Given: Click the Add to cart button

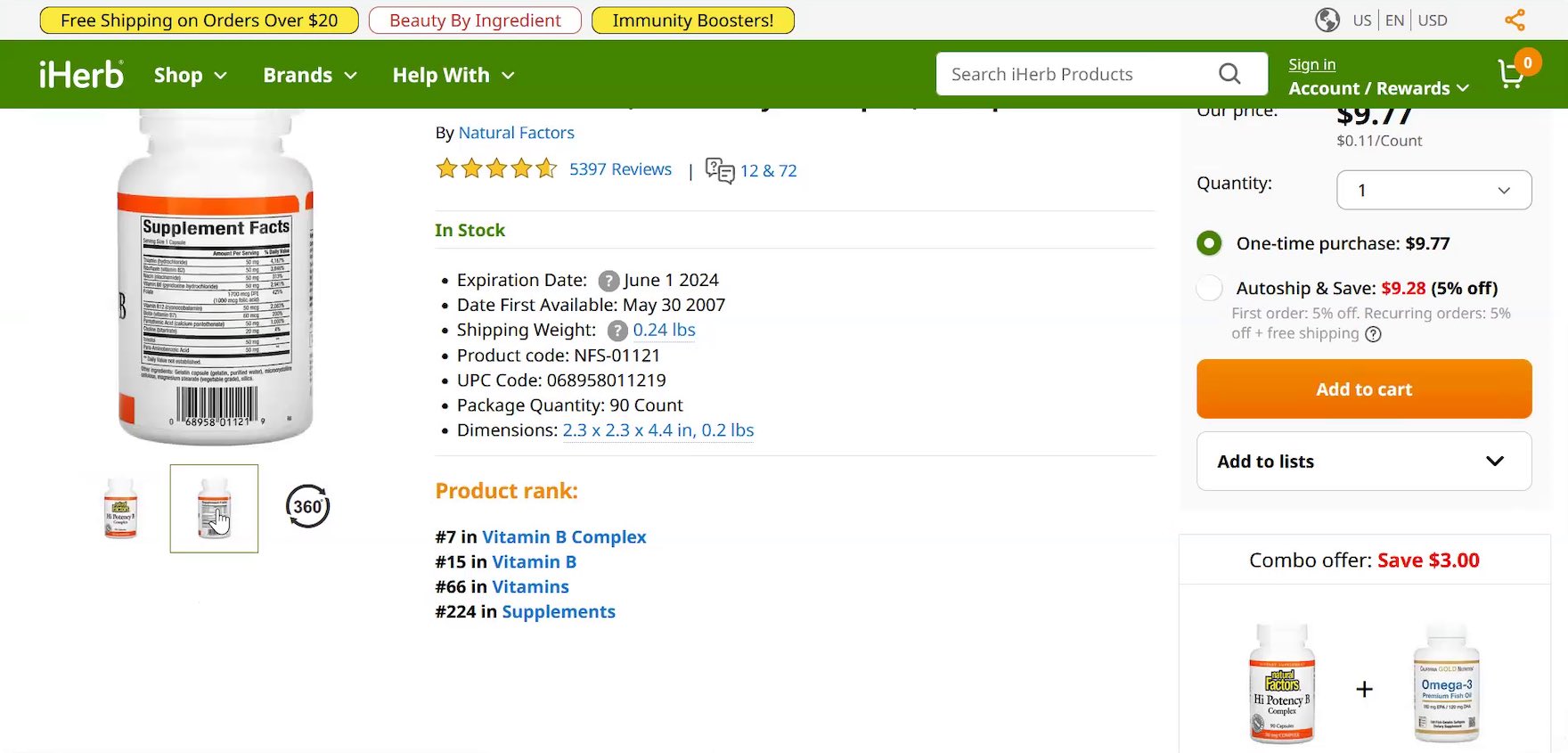Looking at the screenshot, I should pyautogui.click(x=1363, y=389).
